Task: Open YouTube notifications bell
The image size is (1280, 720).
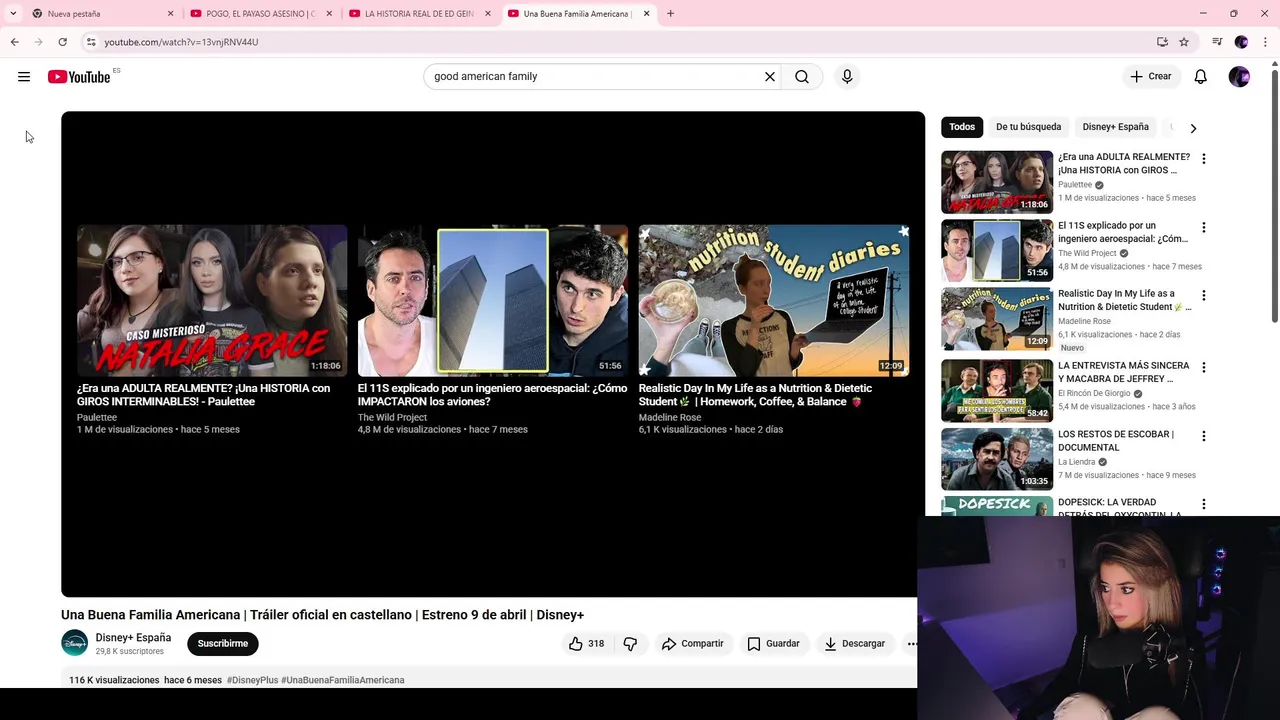Action: (x=1200, y=76)
